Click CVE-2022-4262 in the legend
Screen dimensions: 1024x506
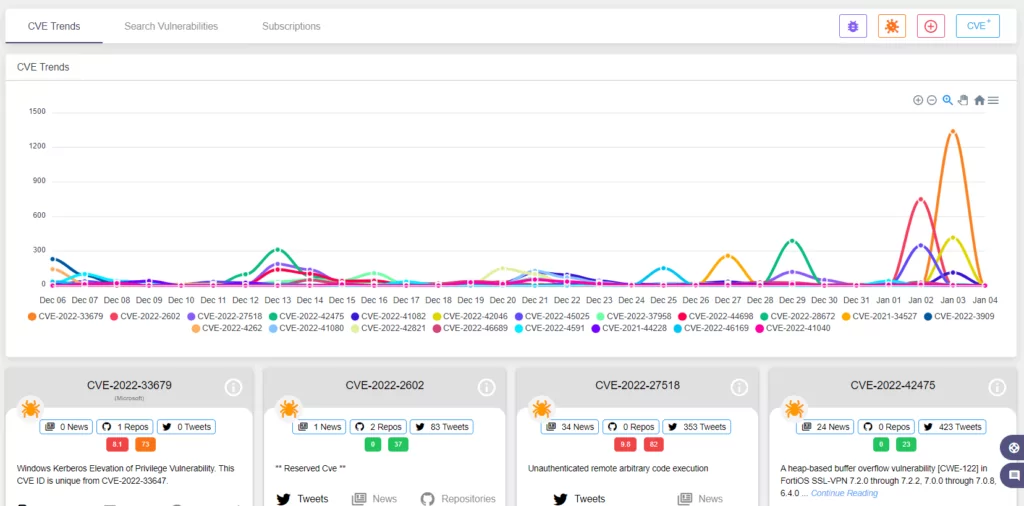pos(227,328)
